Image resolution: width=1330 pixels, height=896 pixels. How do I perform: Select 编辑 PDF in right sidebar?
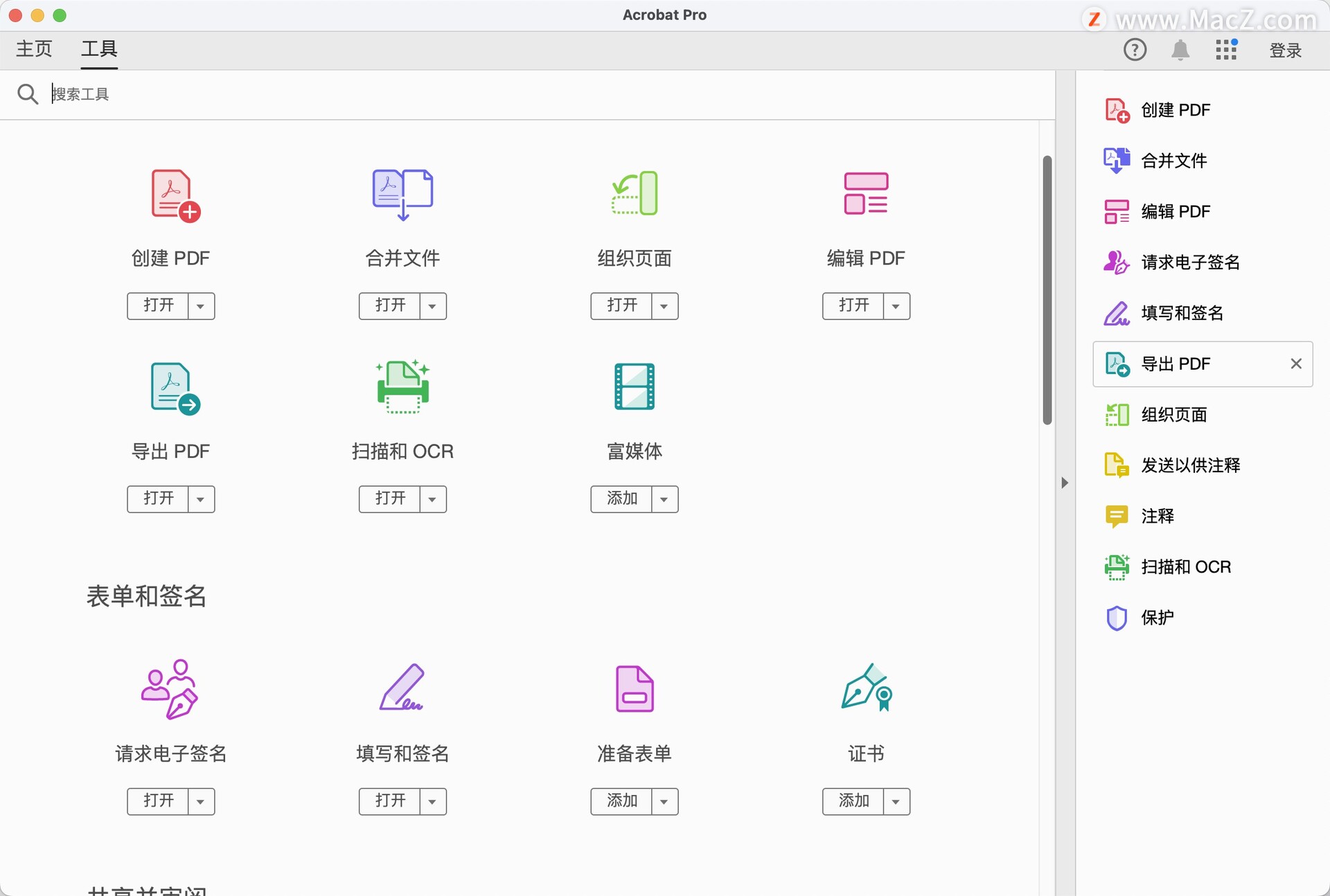(1203, 211)
